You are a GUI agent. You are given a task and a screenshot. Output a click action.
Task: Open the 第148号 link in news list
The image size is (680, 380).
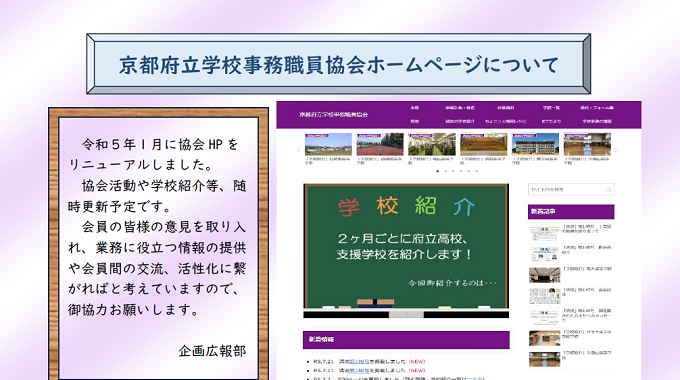pyautogui.click(x=360, y=370)
